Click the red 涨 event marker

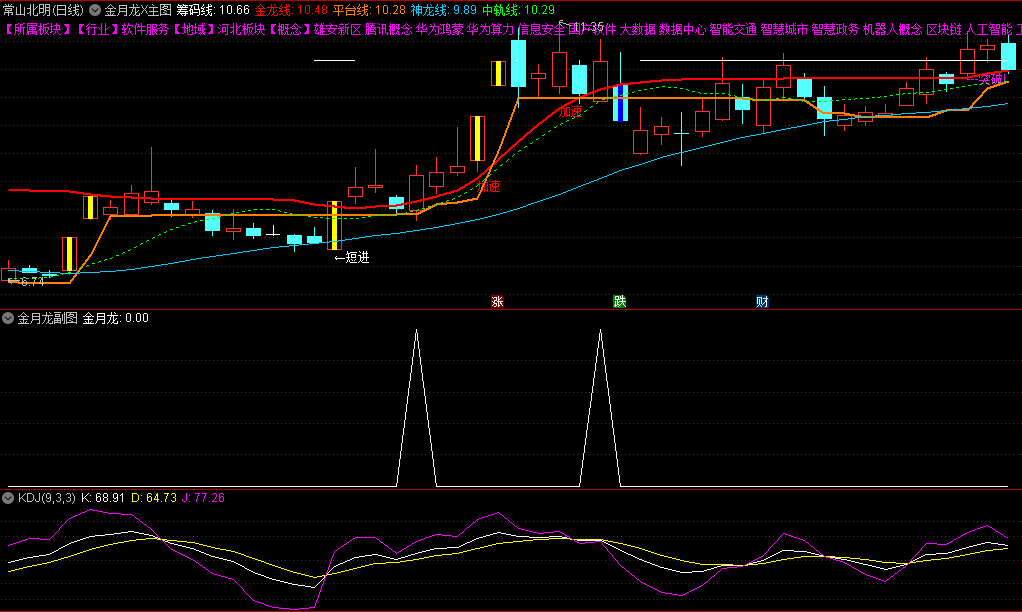(497, 301)
